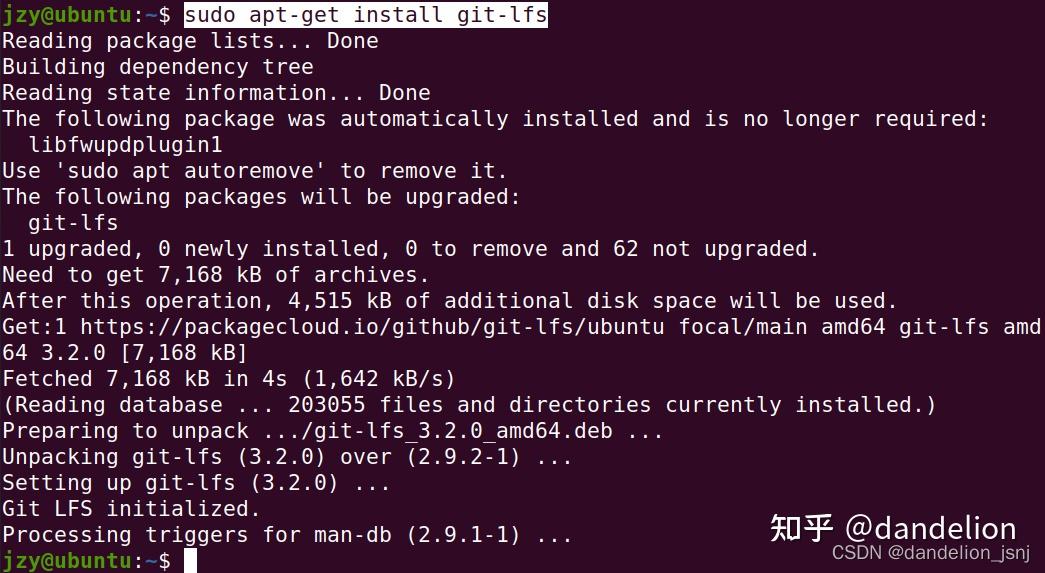Click the 'Building dependency tree' line

coord(158,67)
